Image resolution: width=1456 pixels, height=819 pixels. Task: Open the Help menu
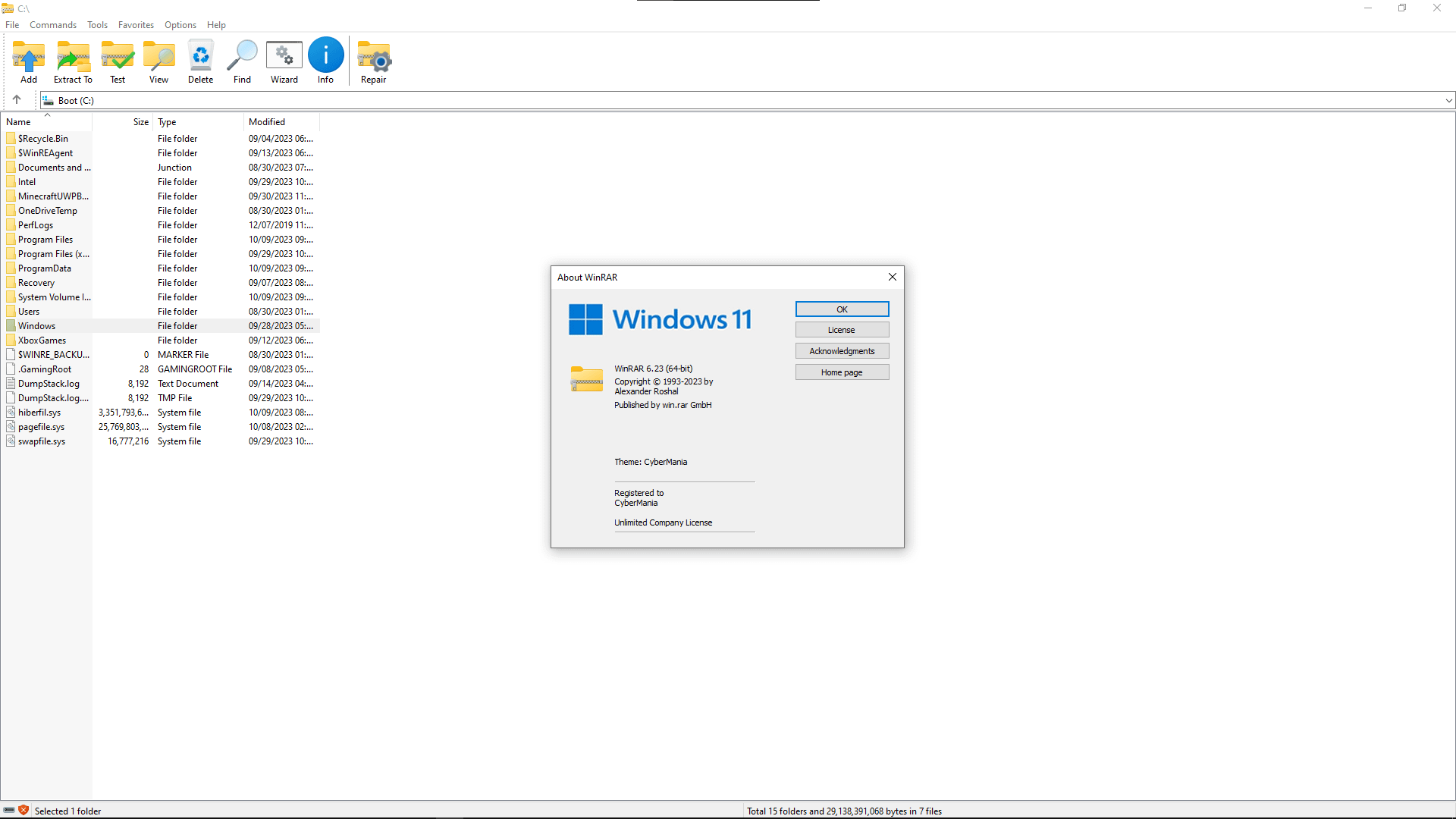[216, 24]
